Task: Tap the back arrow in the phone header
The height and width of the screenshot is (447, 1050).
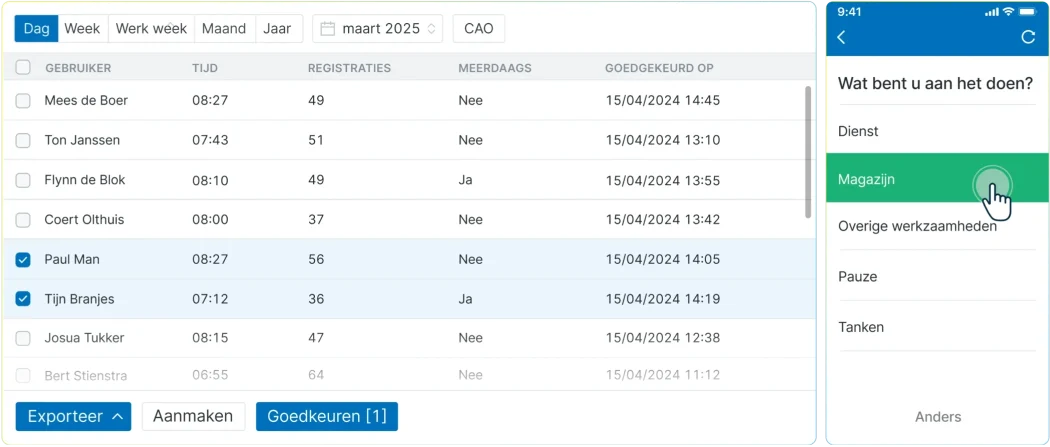Action: pyautogui.click(x=841, y=37)
